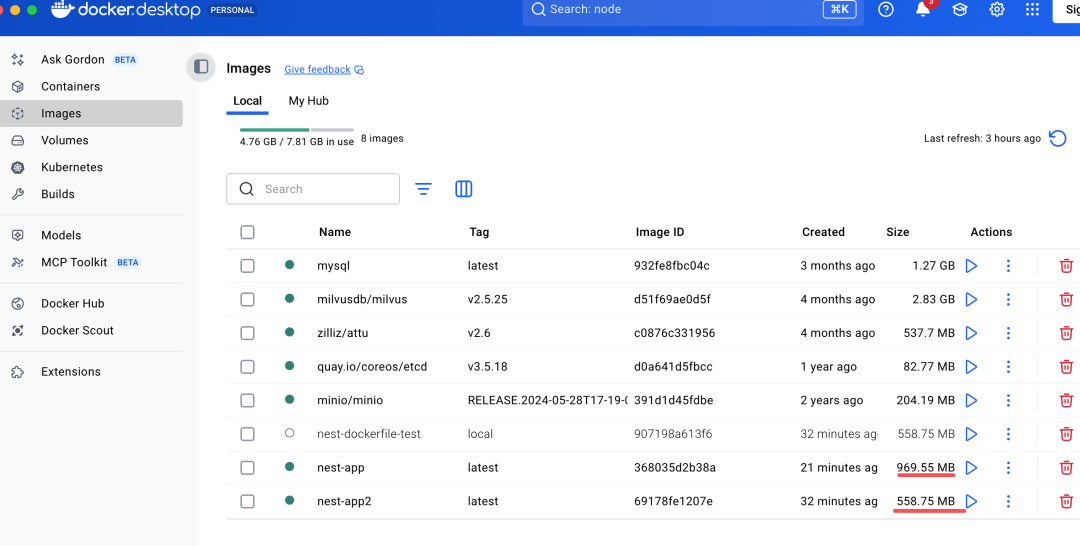The image size is (1080, 546).
Task: Open Models in the sidebar
Action: pyautogui.click(x=91, y=235)
